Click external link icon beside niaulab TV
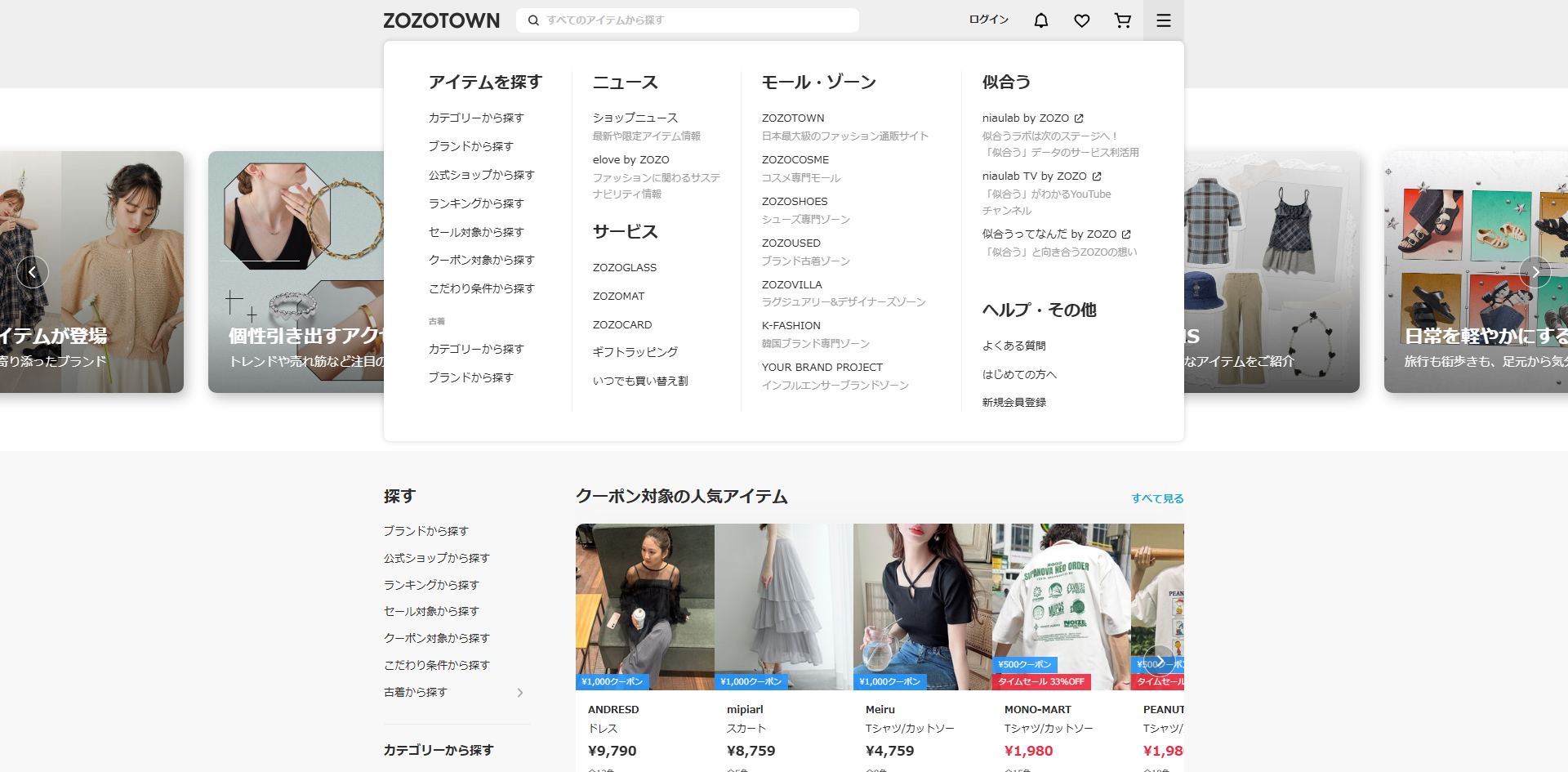The image size is (1568, 772). click(1097, 176)
